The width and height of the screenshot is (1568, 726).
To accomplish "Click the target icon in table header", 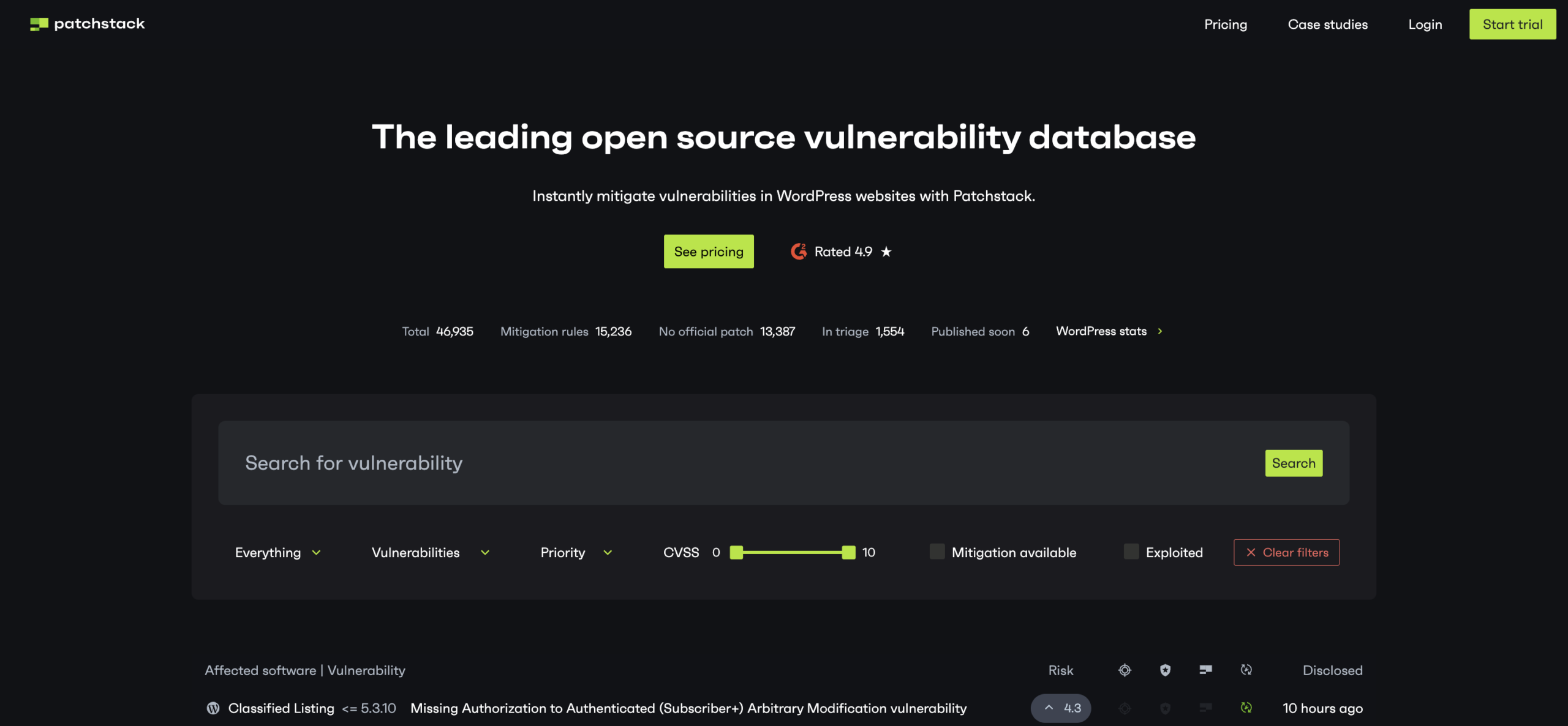I will [x=1125, y=670].
